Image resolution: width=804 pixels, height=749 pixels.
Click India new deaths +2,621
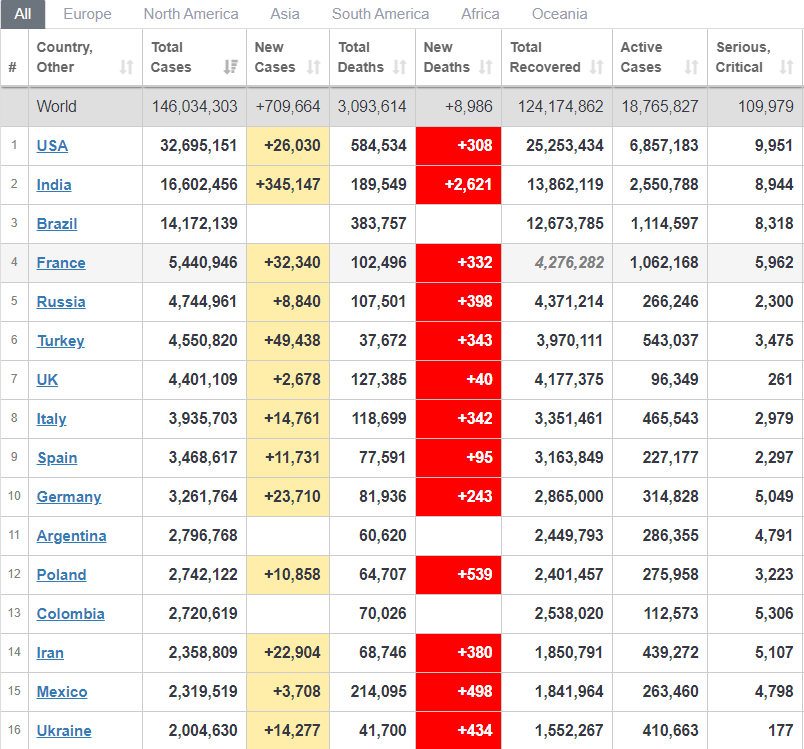coord(468,185)
